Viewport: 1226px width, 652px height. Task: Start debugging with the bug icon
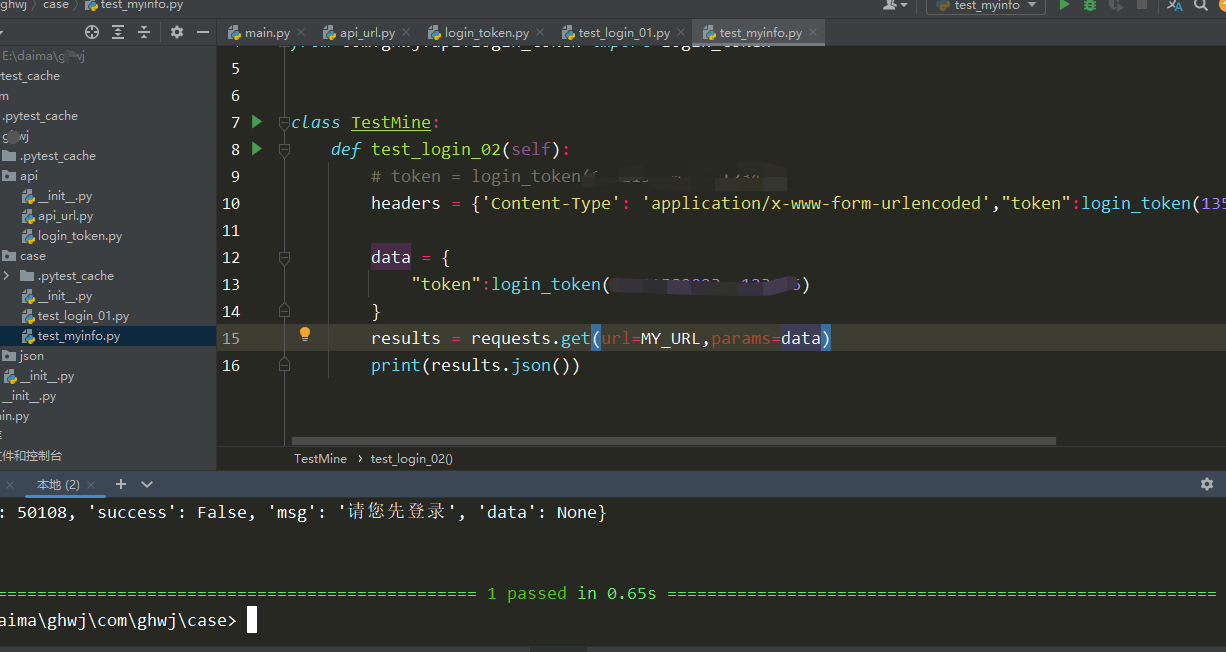1090,5
